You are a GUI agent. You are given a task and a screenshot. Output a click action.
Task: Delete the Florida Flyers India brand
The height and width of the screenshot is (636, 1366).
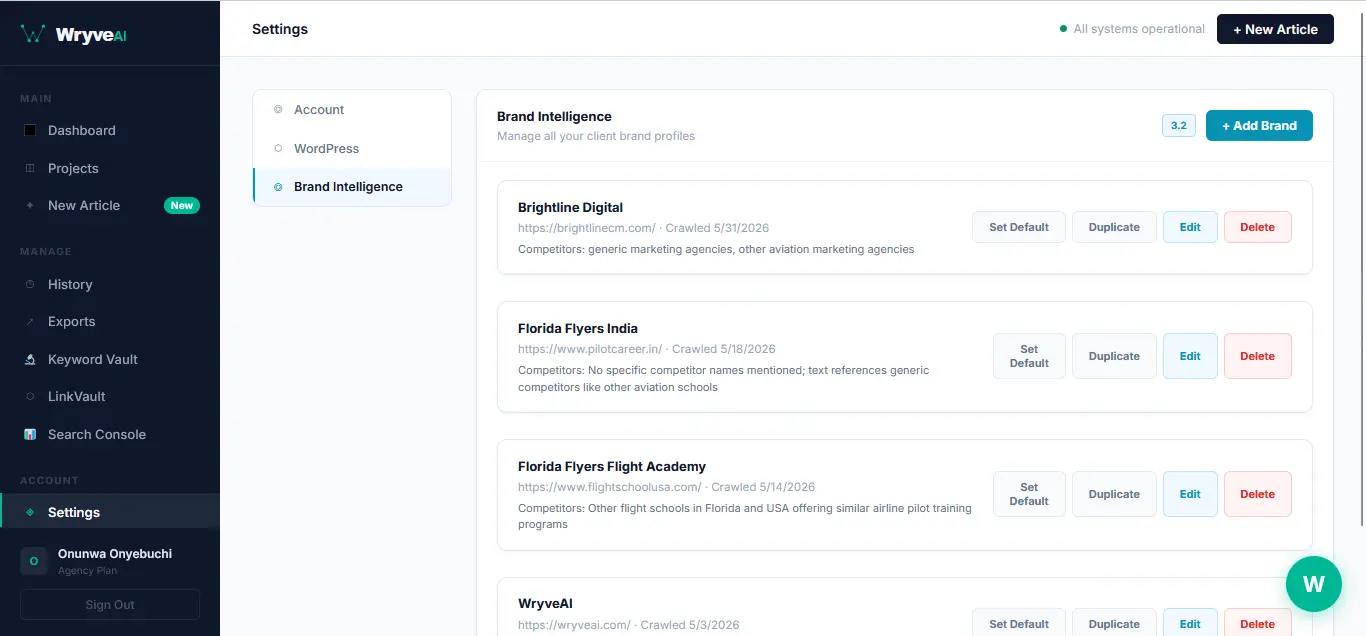coord(1258,356)
